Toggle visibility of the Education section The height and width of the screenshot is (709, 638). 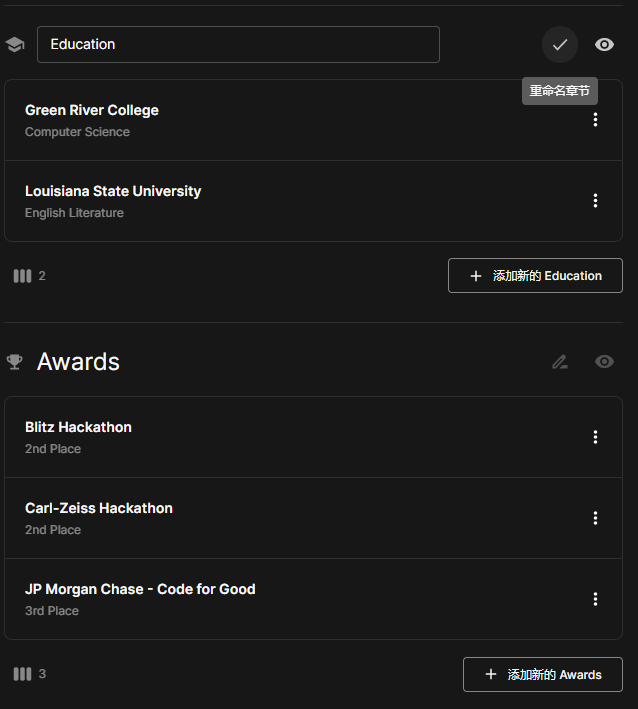pos(604,45)
